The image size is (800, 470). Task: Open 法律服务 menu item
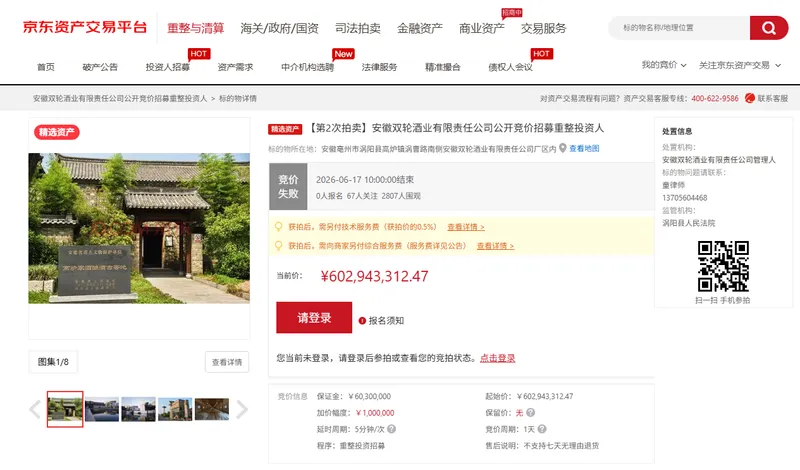pos(379,67)
